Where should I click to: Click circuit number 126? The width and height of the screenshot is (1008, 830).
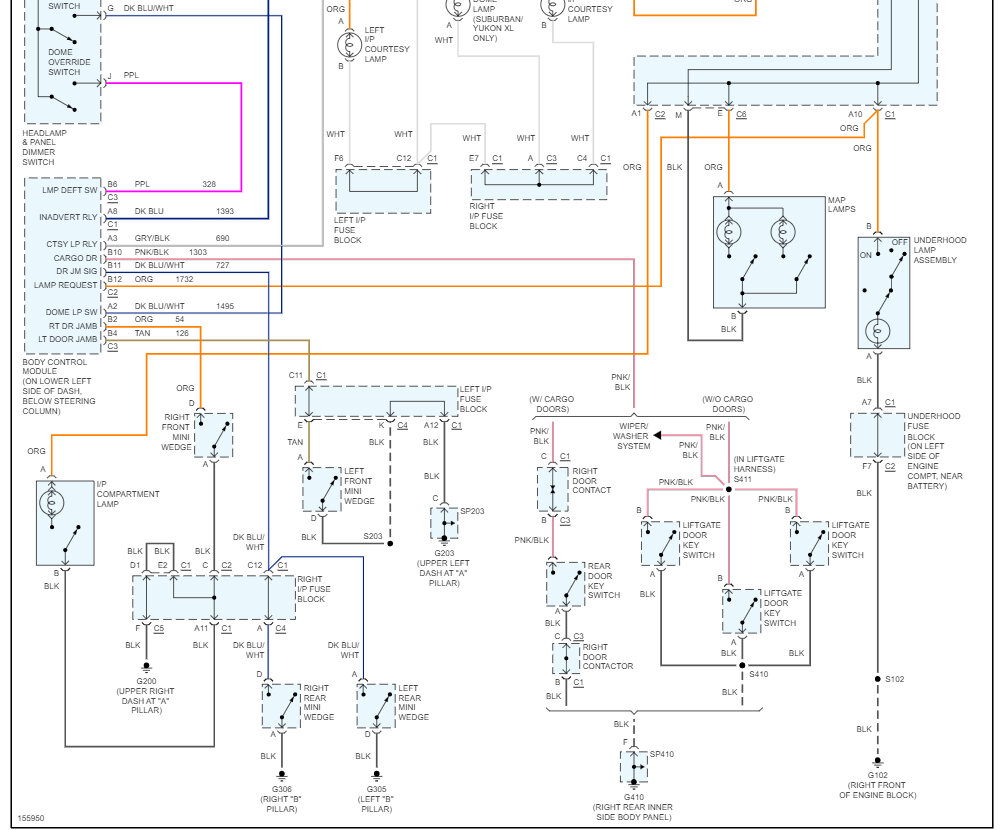pyautogui.click(x=182, y=333)
